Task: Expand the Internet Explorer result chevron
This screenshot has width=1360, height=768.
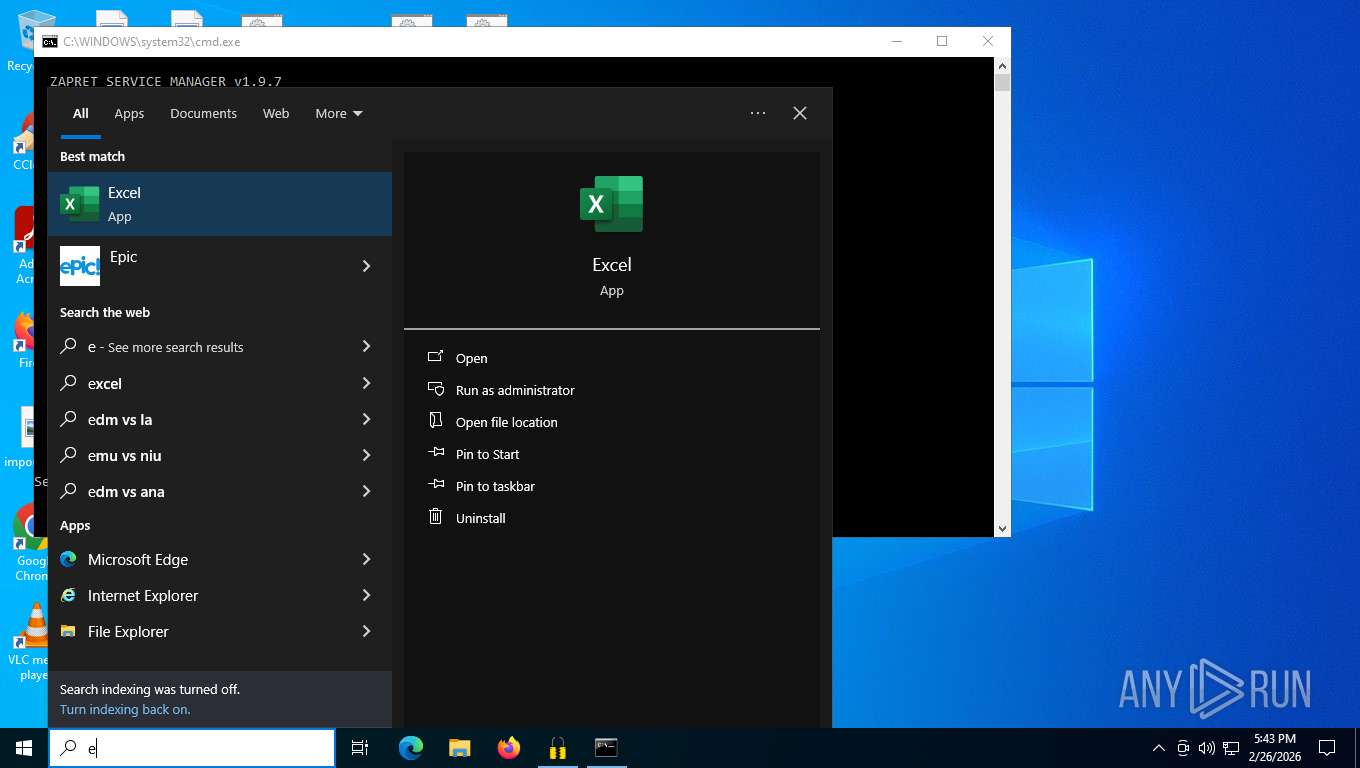Action: [x=366, y=595]
